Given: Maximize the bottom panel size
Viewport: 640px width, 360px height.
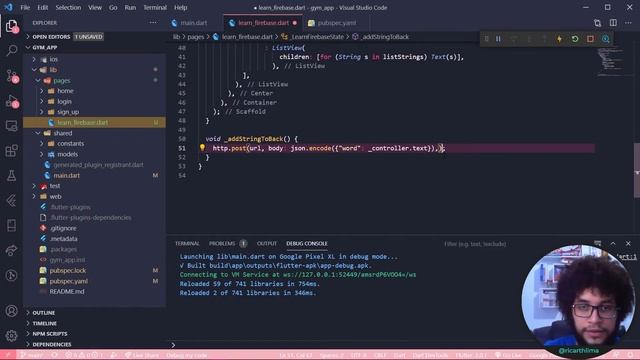Looking at the screenshot, I should point(613,243).
